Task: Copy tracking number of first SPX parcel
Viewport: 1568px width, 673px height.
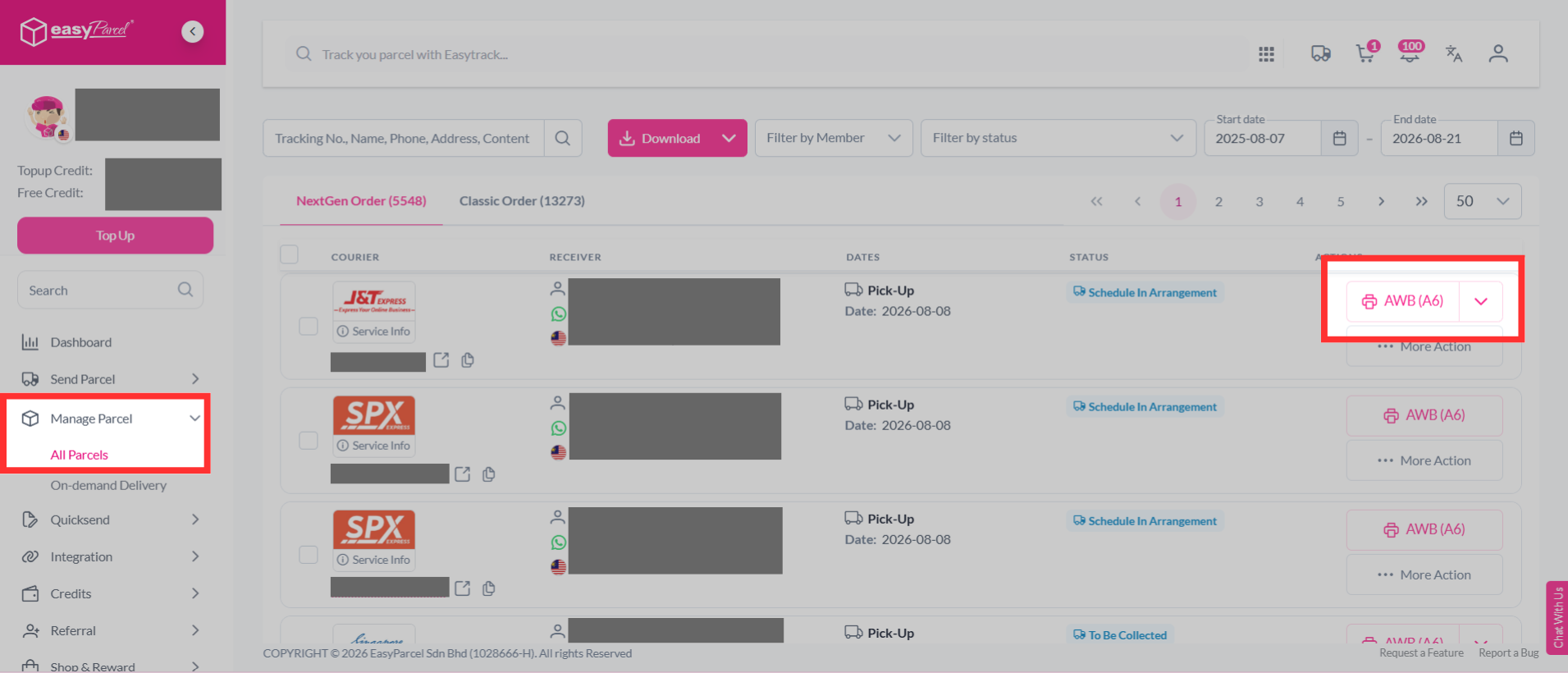Action: click(x=489, y=474)
